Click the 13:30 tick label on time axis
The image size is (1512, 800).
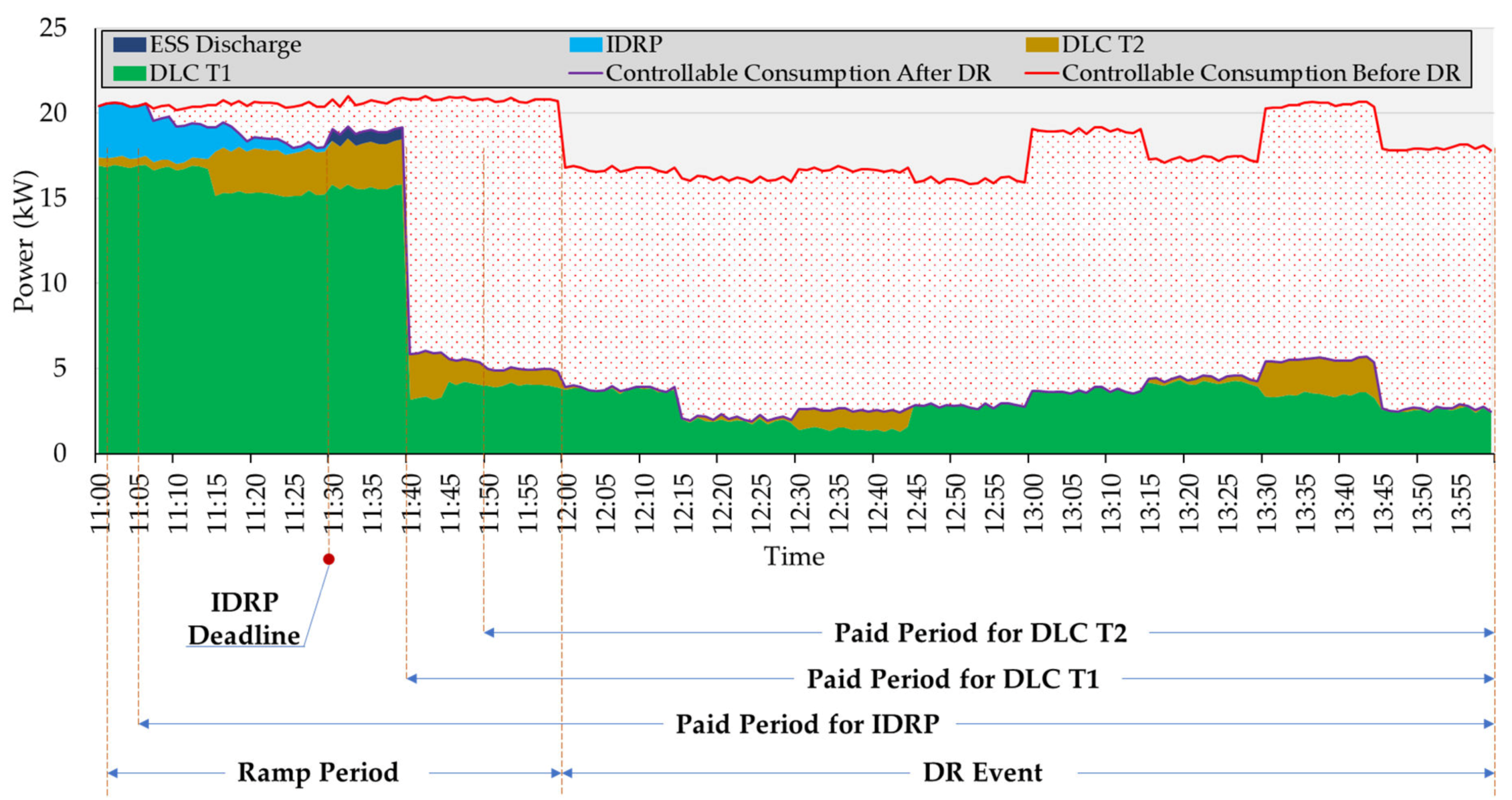tap(1266, 503)
